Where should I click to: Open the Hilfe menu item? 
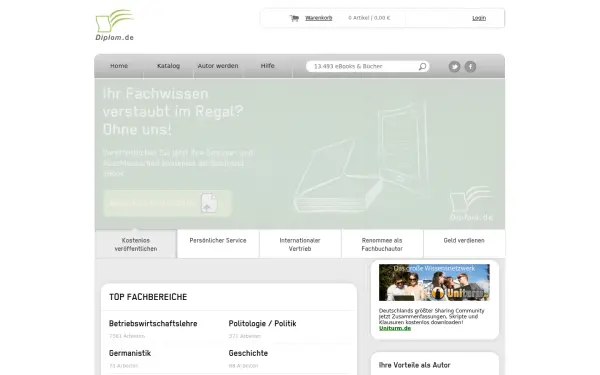(x=267, y=66)
